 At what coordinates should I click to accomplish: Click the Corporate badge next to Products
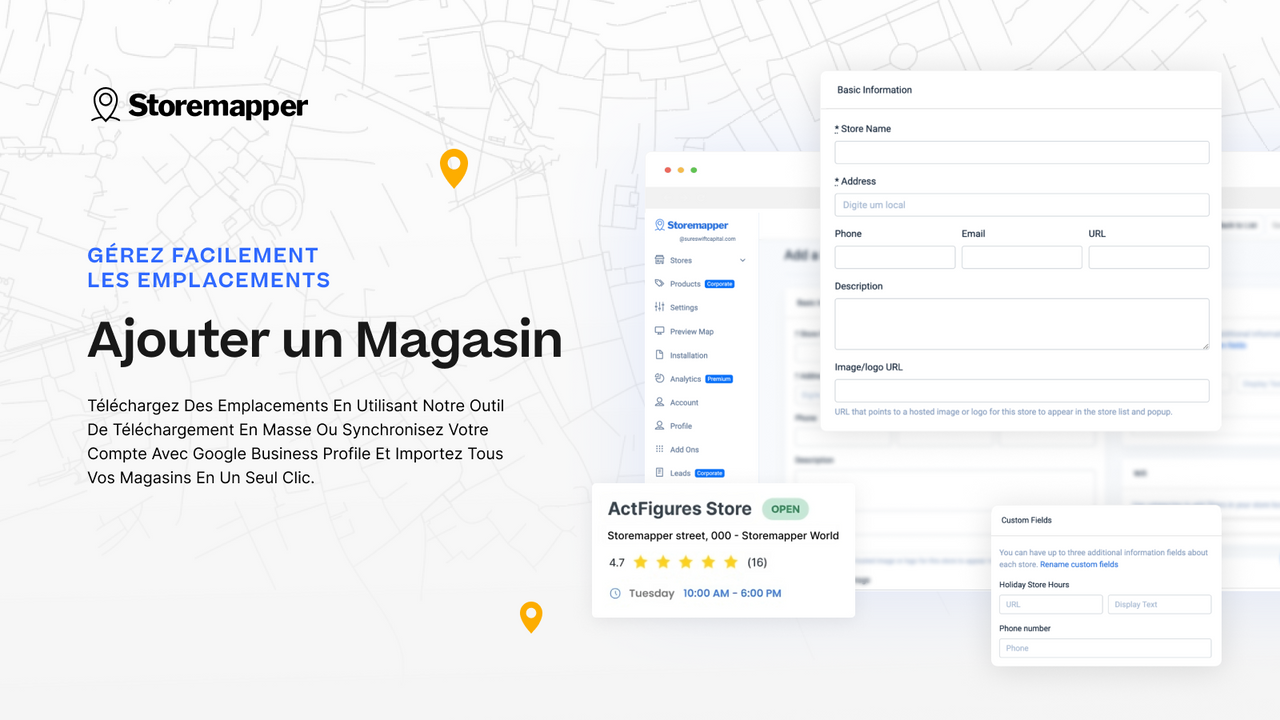pyautogui.click(x=719, y=284)
